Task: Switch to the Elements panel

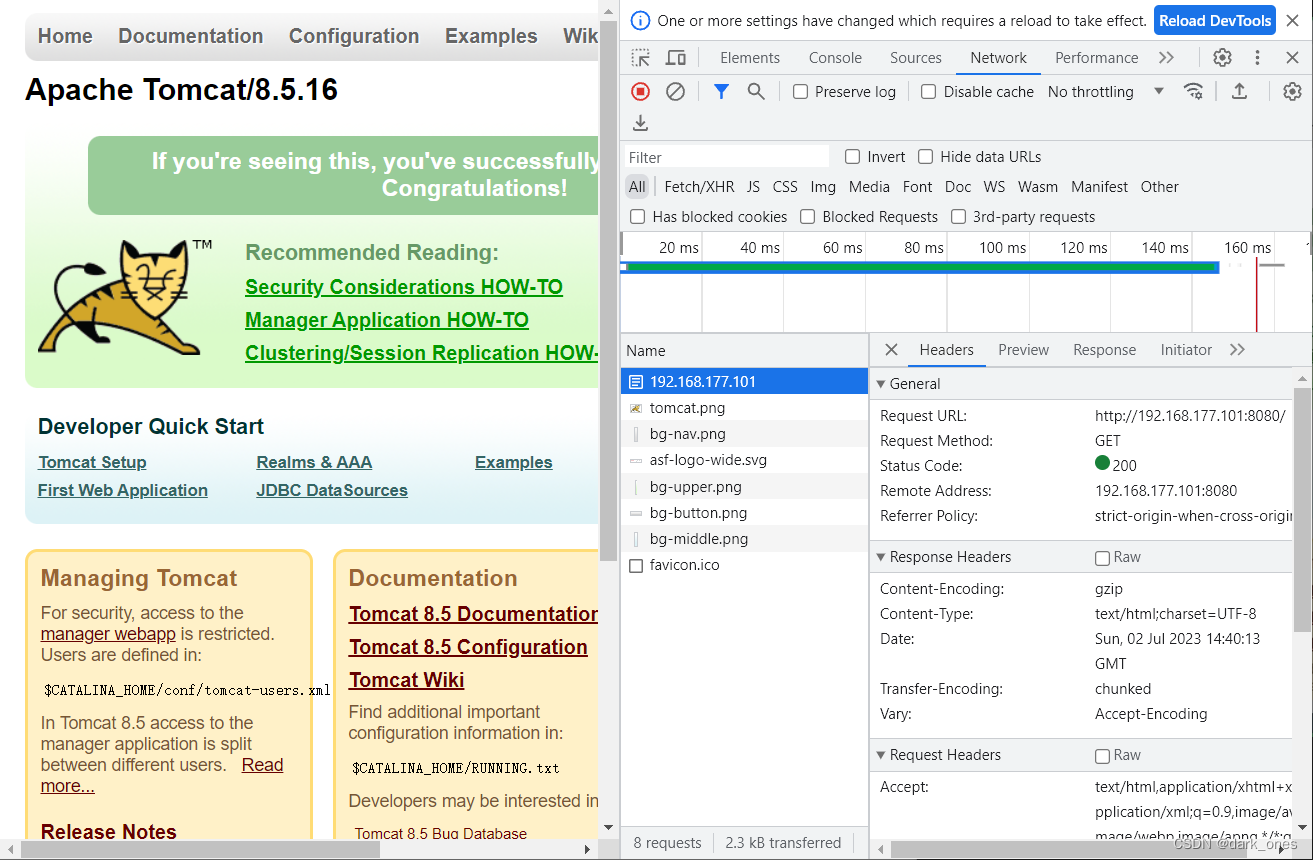Action: (750, 58)
